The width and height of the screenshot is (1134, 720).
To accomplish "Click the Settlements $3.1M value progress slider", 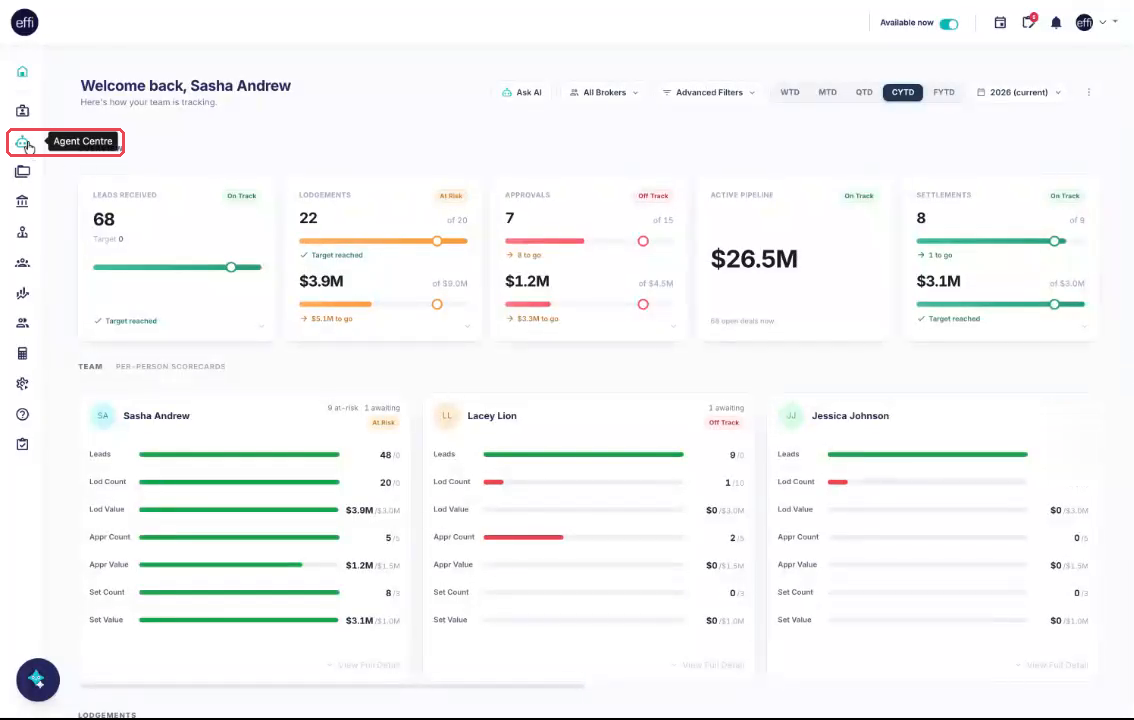I will point(1000,304).
